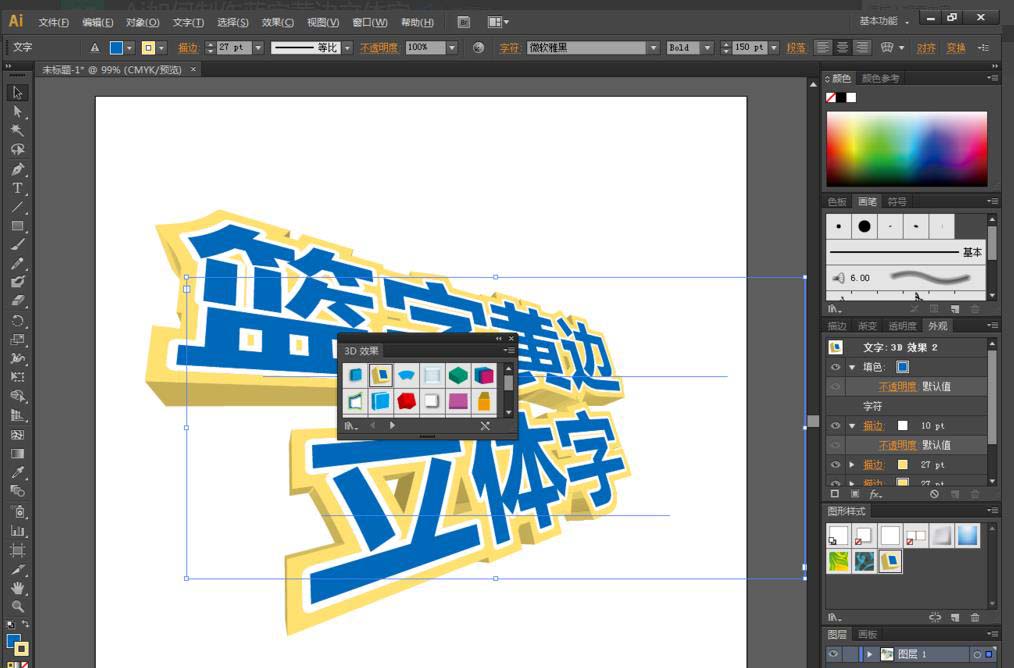Click the center align text icon
Image resolution: width=1014 pixels, height=668 pixels.
click(842, 47)
